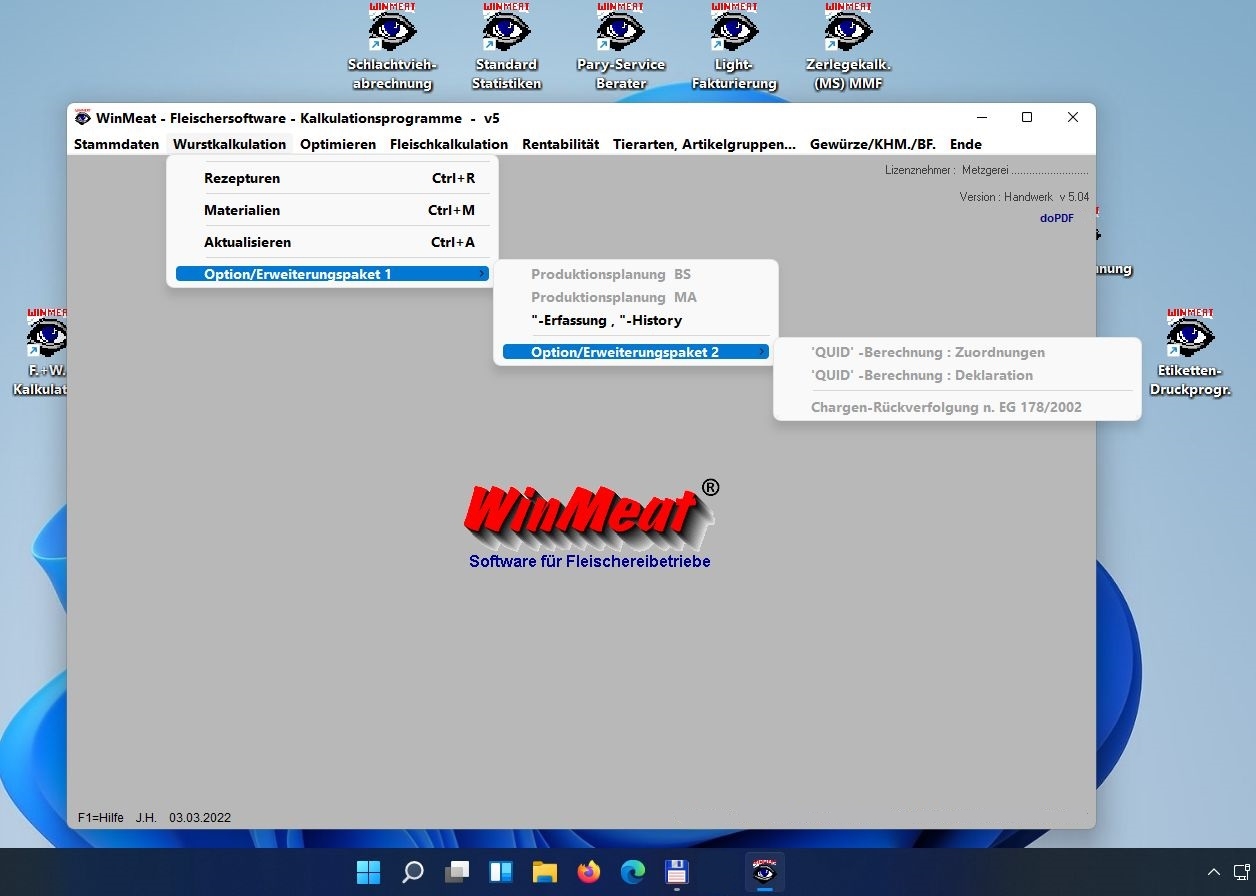The height and width of the screenshot is (896, 1256).
Task: Launch Zerlegekalk. (MS) MMF shortcut
Action: point(848,32)
